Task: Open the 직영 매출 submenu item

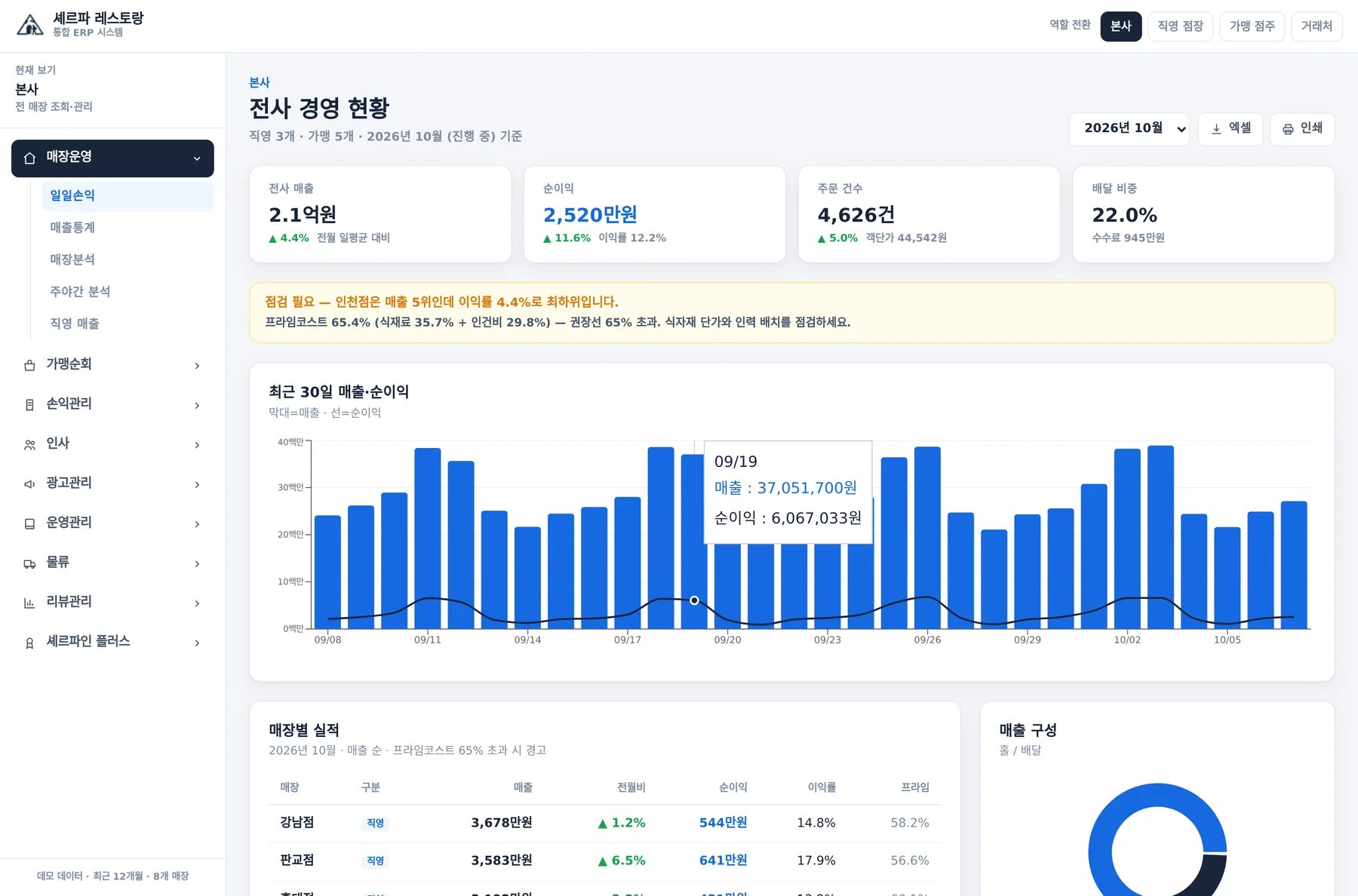Action: pos(128,324)
